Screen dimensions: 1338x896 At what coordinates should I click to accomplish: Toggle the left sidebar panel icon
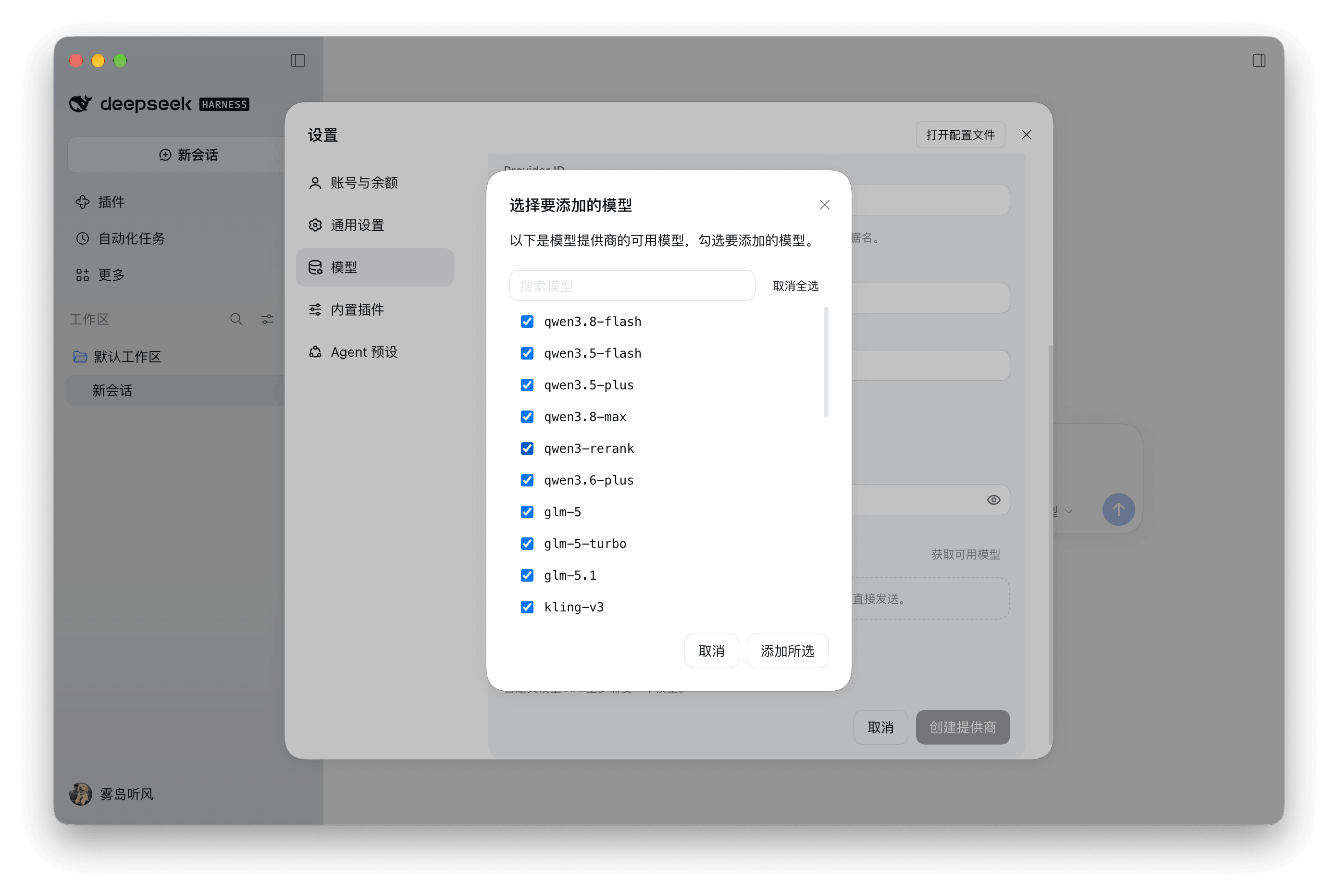(297, 61)
